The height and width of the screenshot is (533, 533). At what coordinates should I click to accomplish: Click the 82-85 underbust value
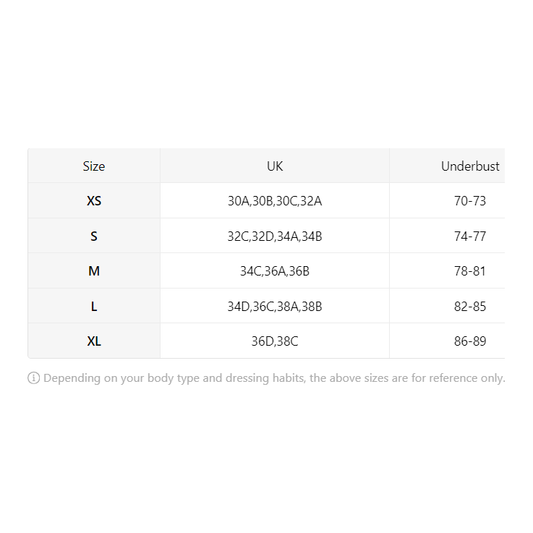tap(470, 306)
